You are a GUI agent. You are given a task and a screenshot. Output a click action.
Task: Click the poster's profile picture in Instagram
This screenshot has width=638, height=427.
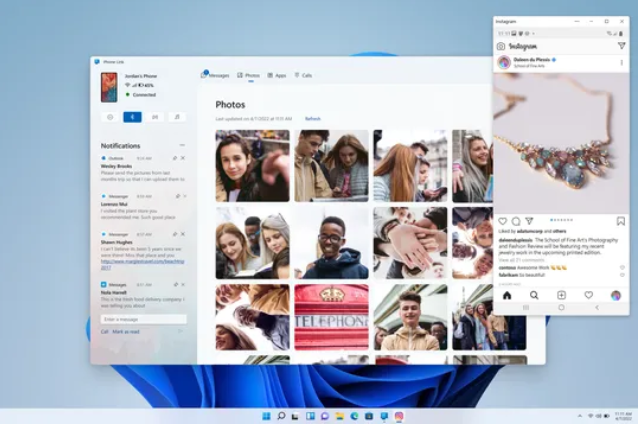pyautogui.click(x=504, y=62)
